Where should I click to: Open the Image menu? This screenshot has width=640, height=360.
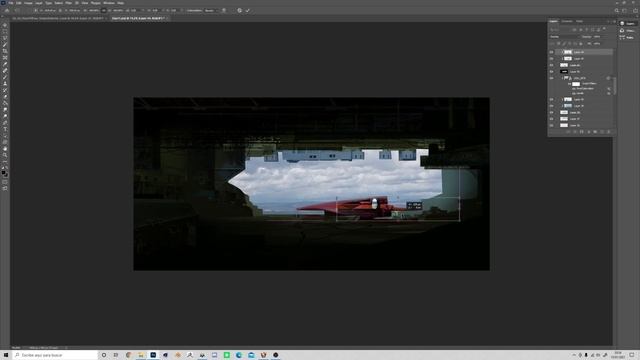pyautogui.click(x=28, y=3)
